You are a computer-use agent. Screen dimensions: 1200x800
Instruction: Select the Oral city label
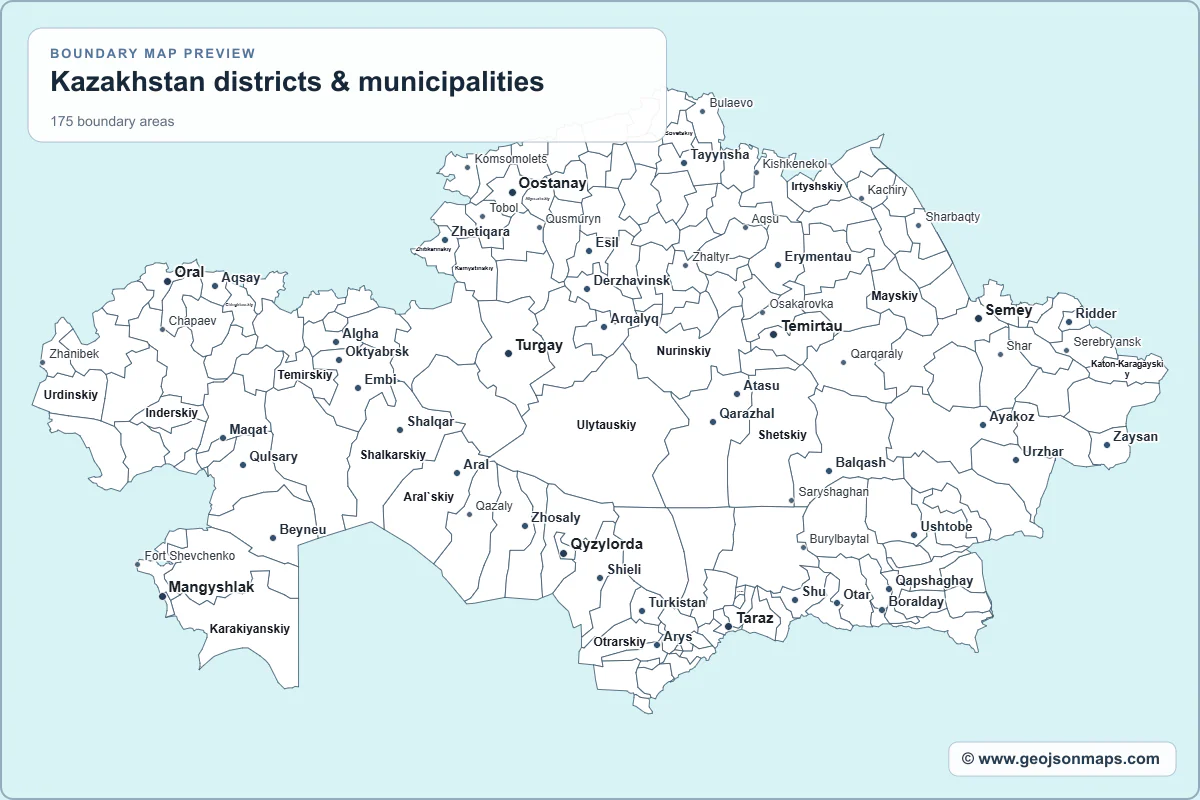pos(189,272)
